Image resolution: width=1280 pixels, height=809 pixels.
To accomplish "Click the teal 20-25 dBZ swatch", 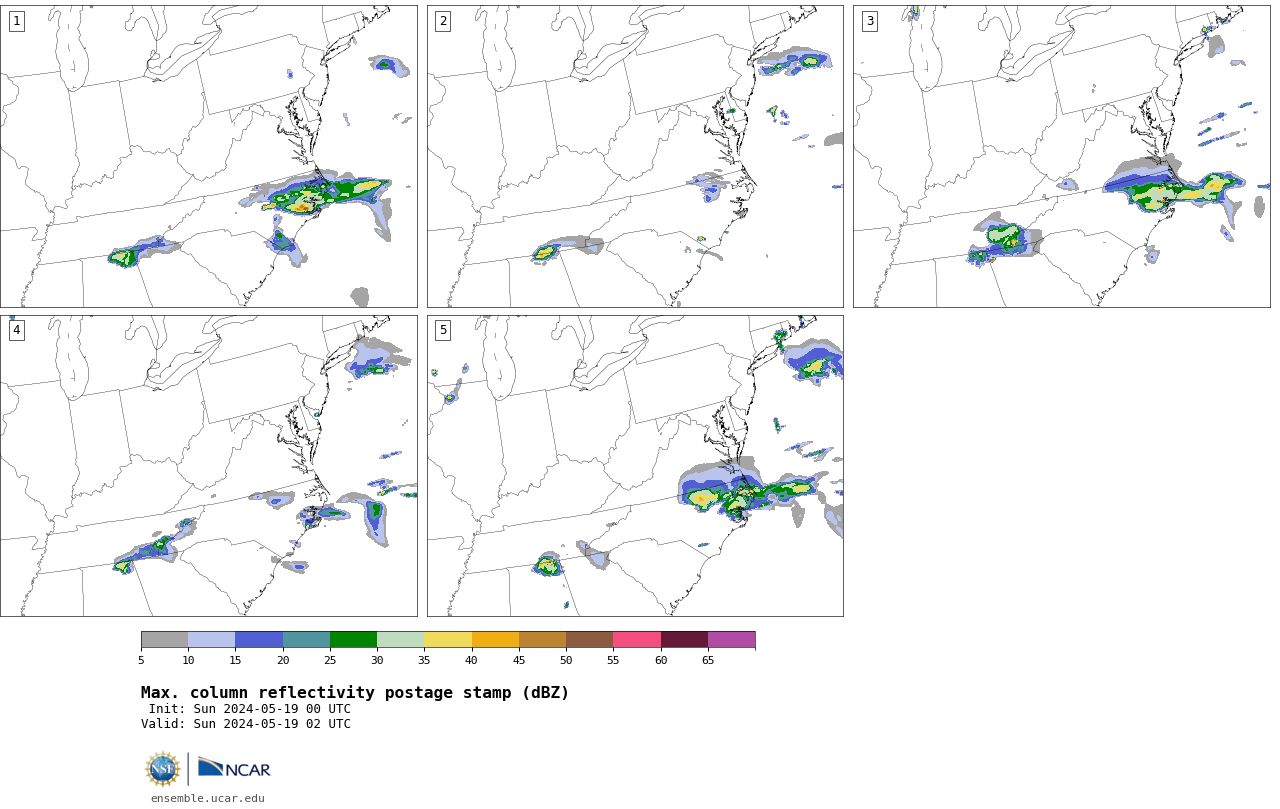I will click(306, 640).
